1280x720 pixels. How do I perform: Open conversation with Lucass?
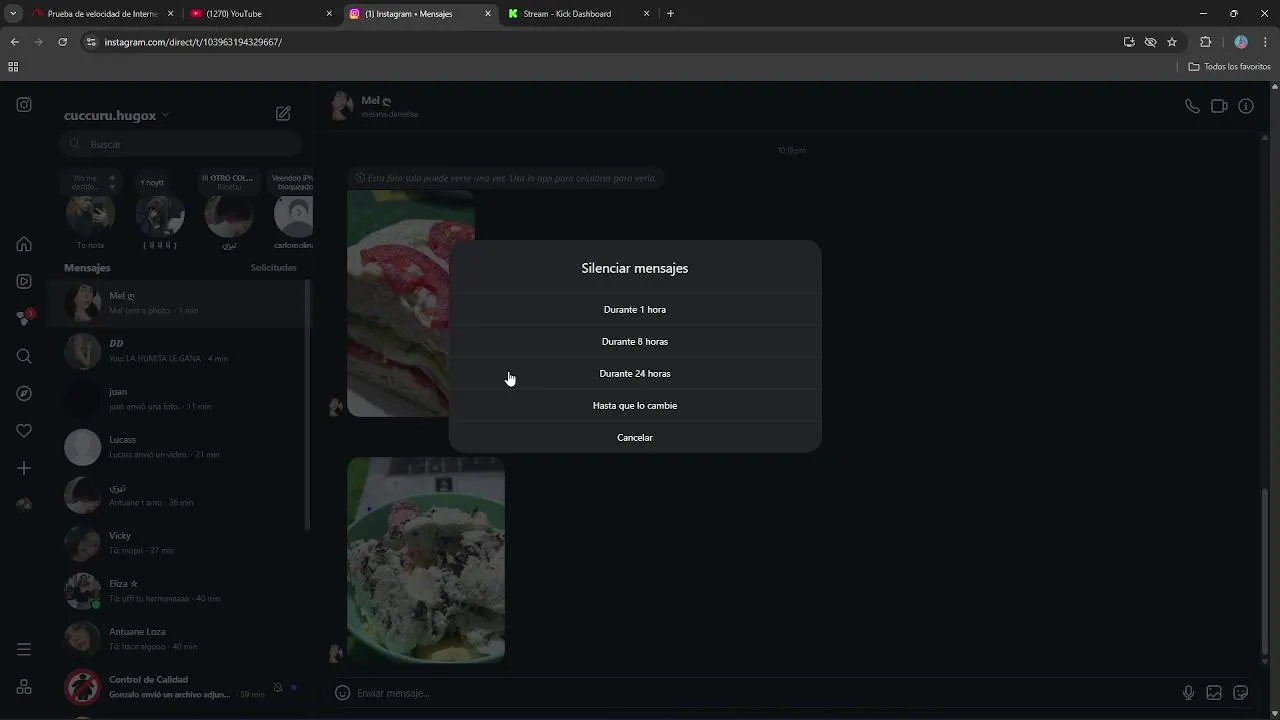(180, 447)
